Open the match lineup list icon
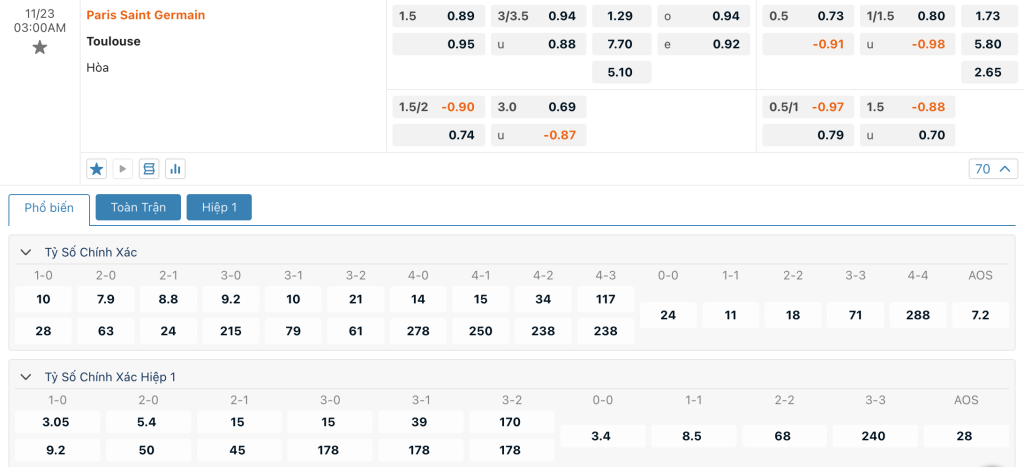Screen dimensions: 1024x467 click(x=149, y=169)
